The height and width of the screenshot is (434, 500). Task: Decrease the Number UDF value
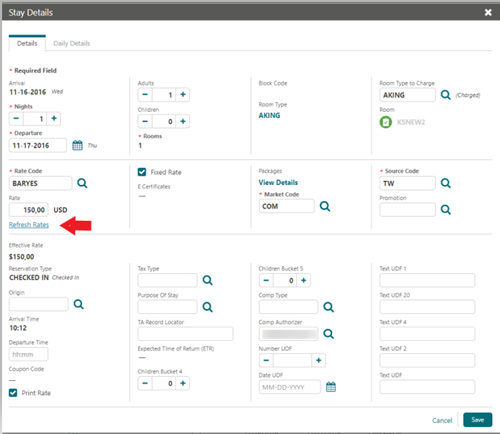pos(266,360)
